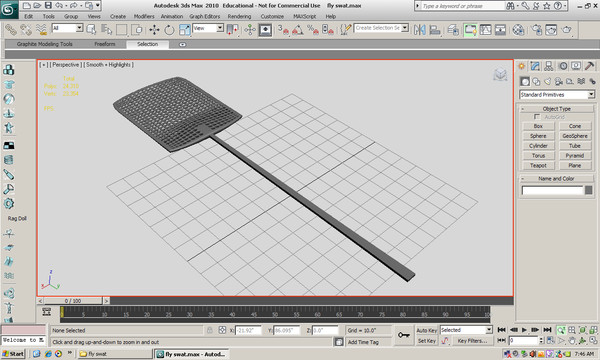Click reactor Cloth Collection shirt icon

tap(9, 84)
